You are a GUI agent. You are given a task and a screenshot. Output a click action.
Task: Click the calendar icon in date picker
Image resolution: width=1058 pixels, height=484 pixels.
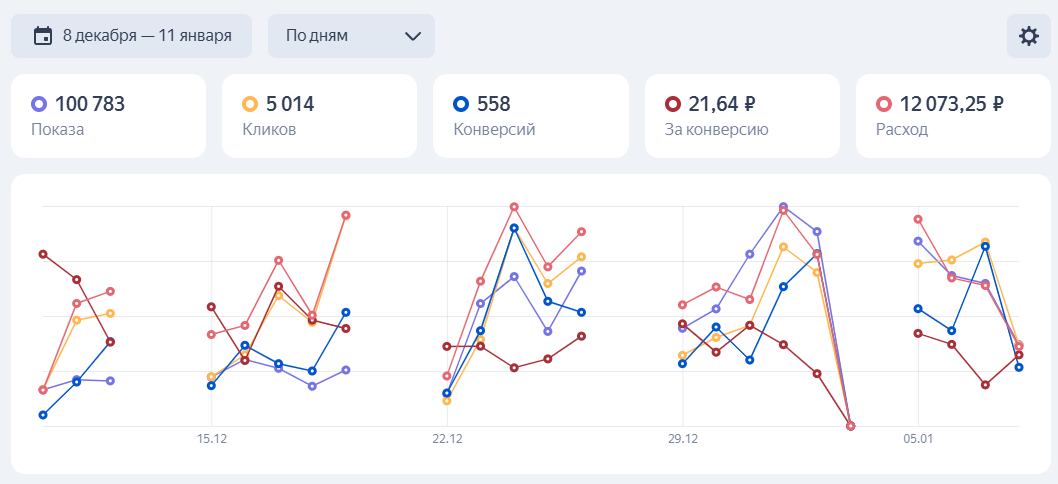(43, 36)
